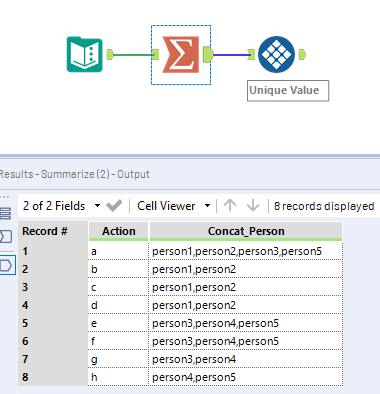Click the blue connection line between Summarize and Unique
Viewport: 380px width, 394px height.
tap(231, 55)
